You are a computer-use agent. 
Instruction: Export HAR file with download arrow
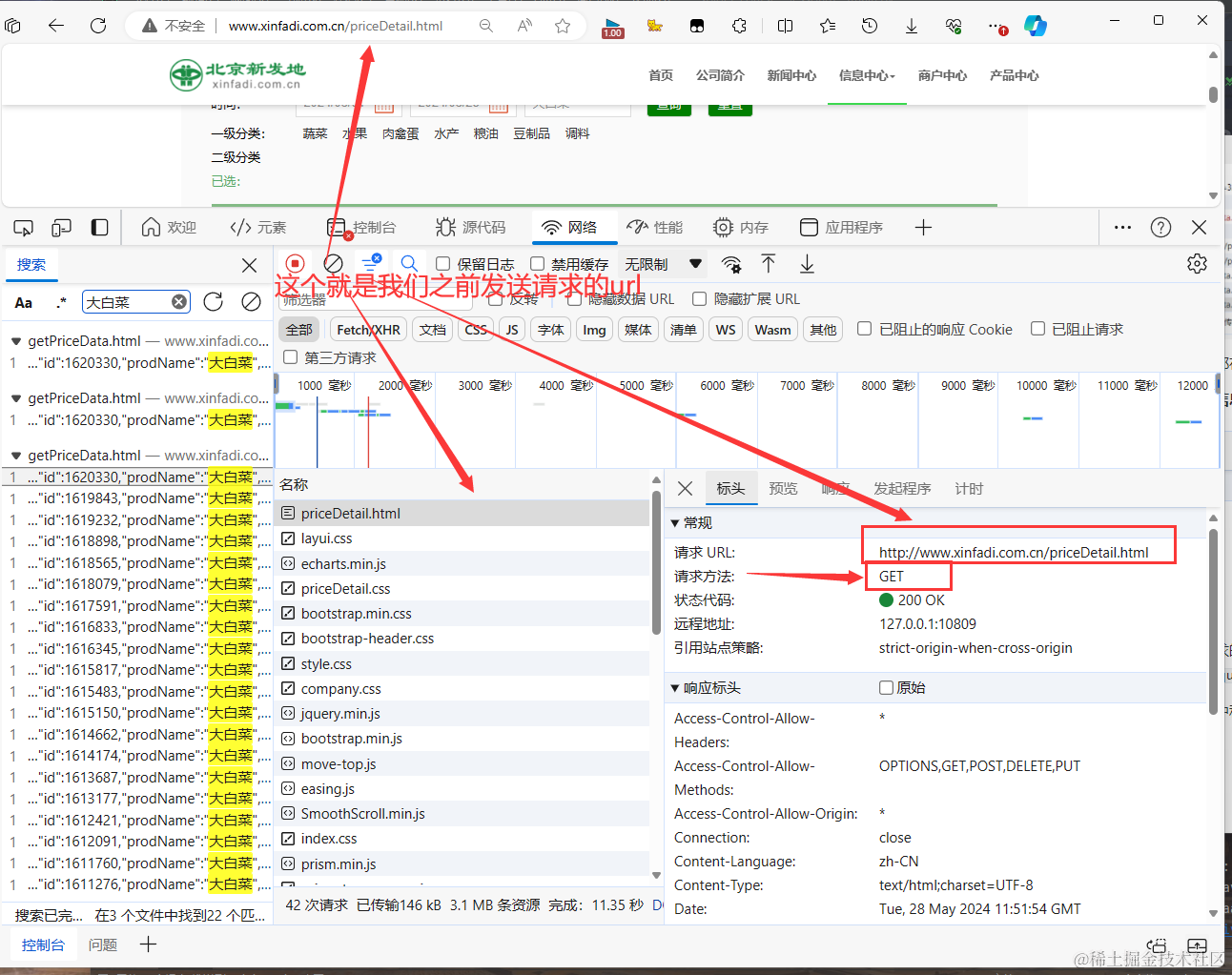(x=807, y=263)
